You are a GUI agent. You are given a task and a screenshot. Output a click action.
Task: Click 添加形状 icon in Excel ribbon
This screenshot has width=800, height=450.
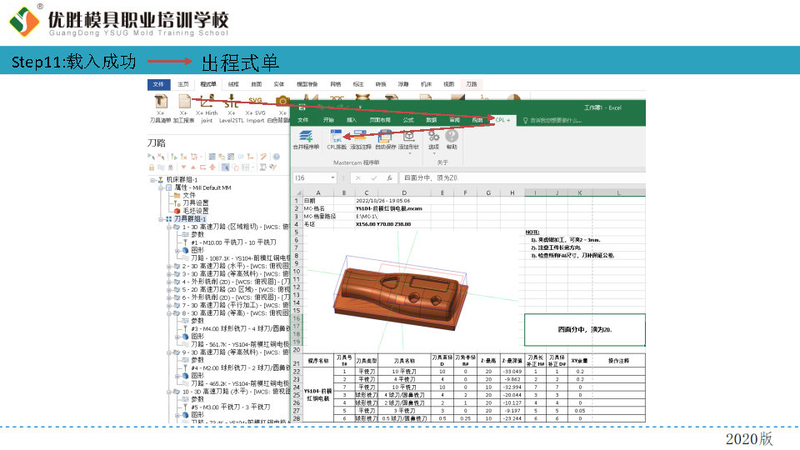[409, 136]
